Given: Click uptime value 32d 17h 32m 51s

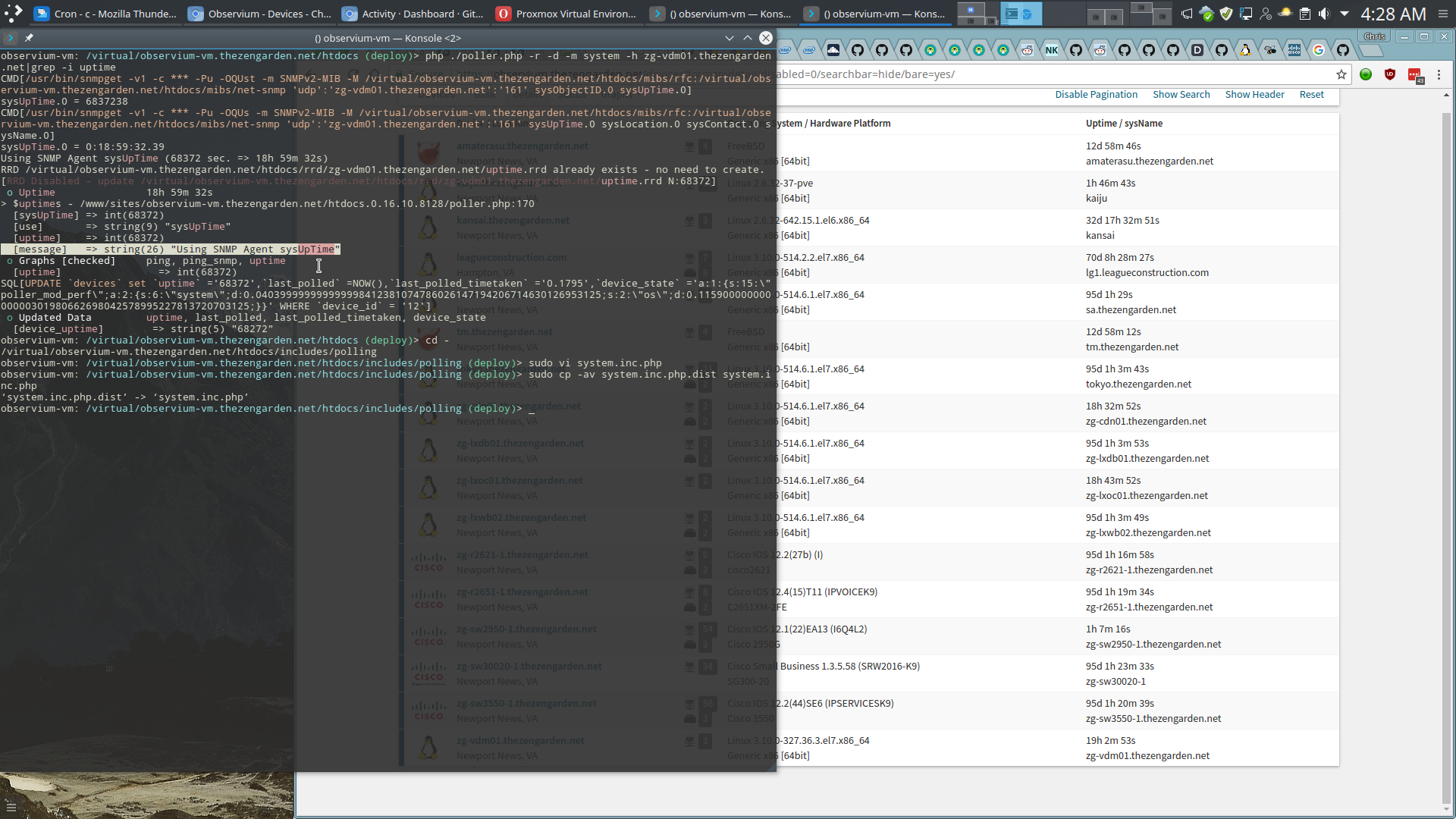Looking at the screenshot, I should (x=1122, y=221).
